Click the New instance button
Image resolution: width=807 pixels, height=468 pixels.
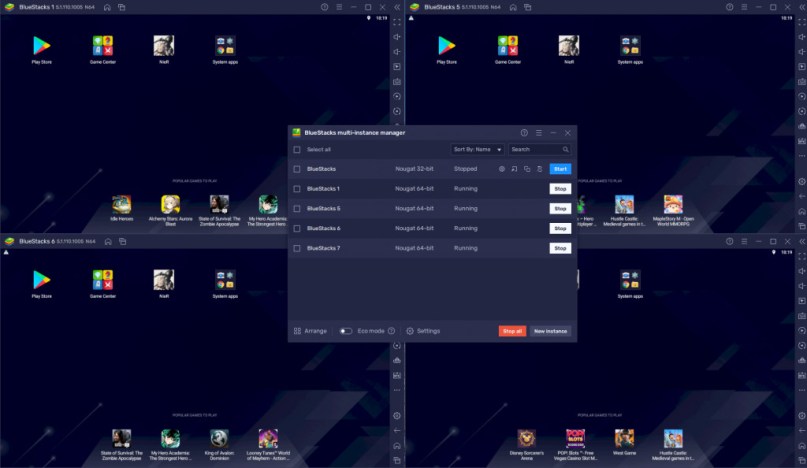(550, 331)
